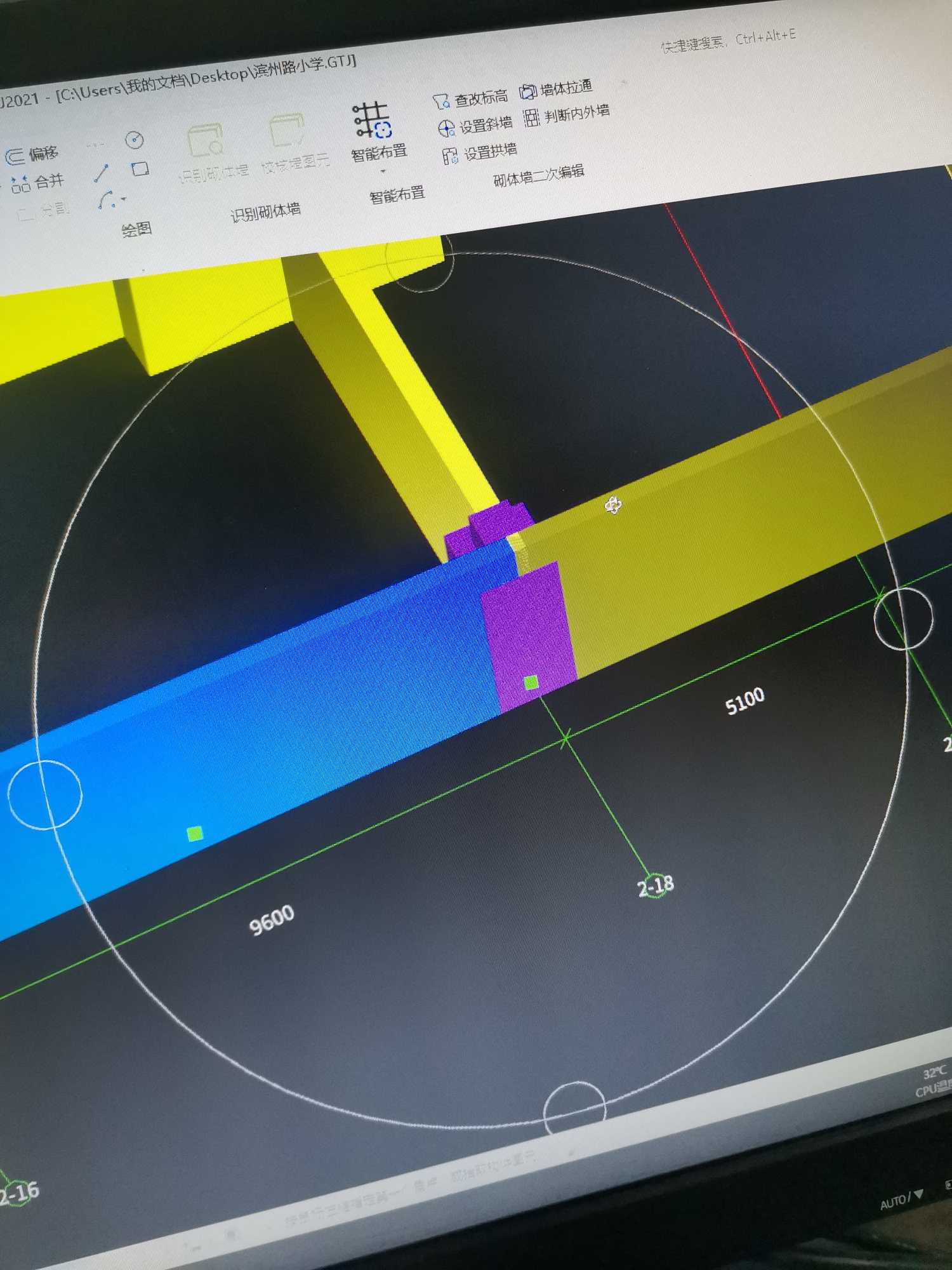This screenshot has height=1270, width=952.
Task: Click the green grip on blue wall
Action: [195, 834]
